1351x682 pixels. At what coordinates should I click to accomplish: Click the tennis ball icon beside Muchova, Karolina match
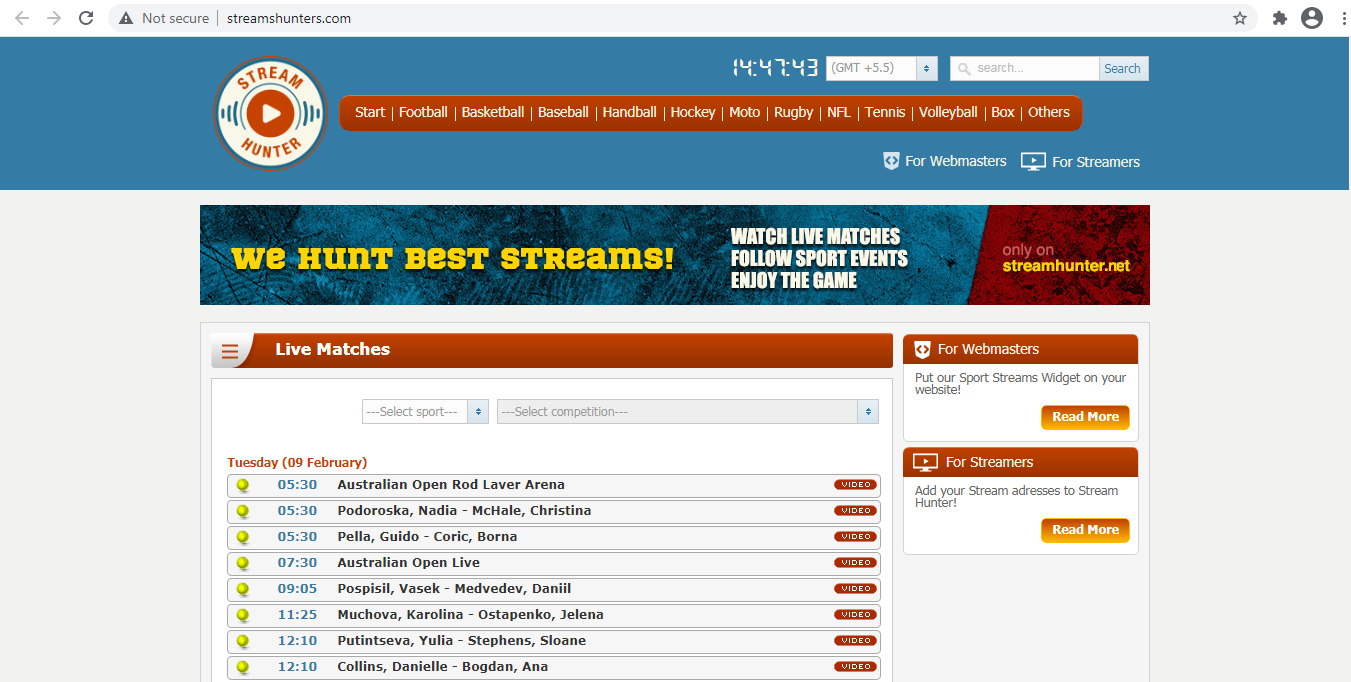(242, 616)
